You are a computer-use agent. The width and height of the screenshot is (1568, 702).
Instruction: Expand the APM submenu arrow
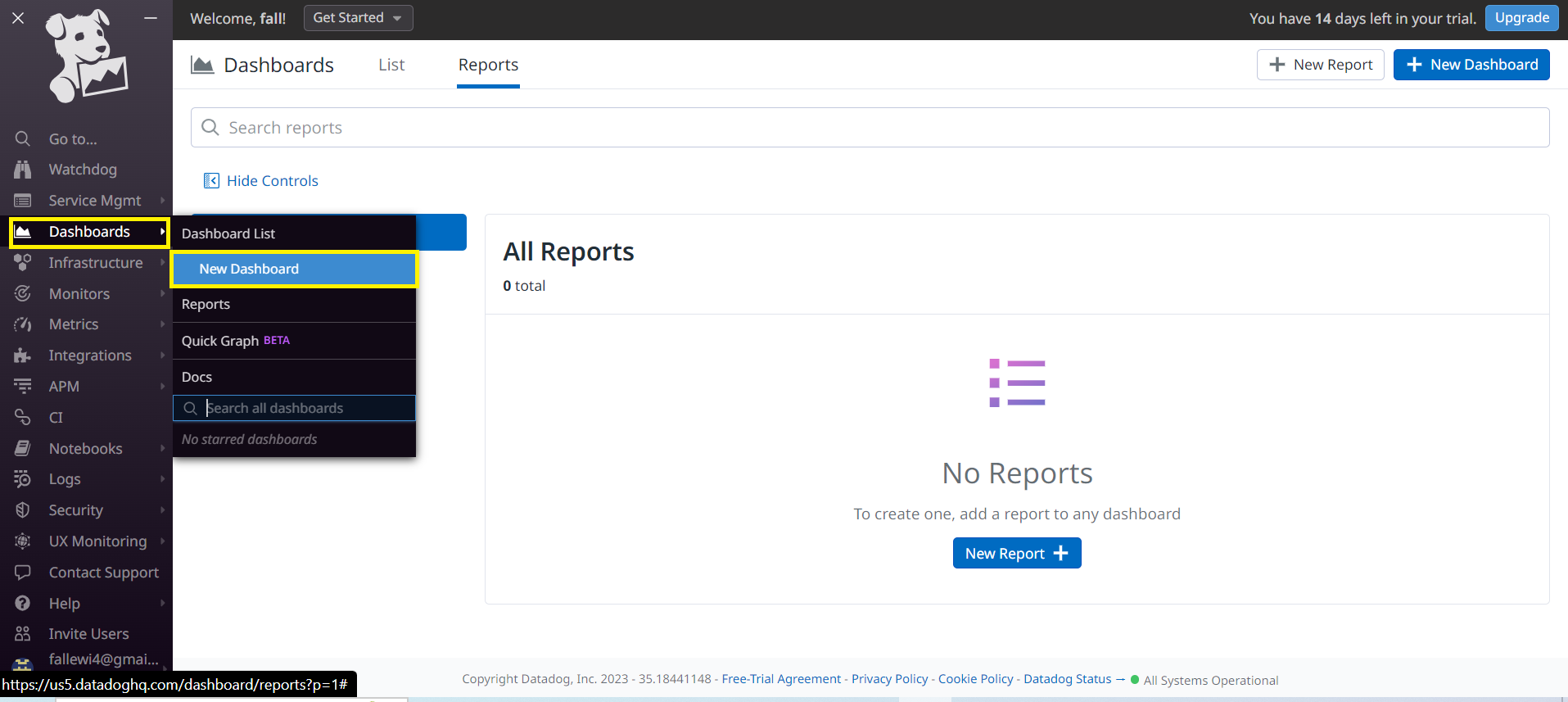(163, 386)
